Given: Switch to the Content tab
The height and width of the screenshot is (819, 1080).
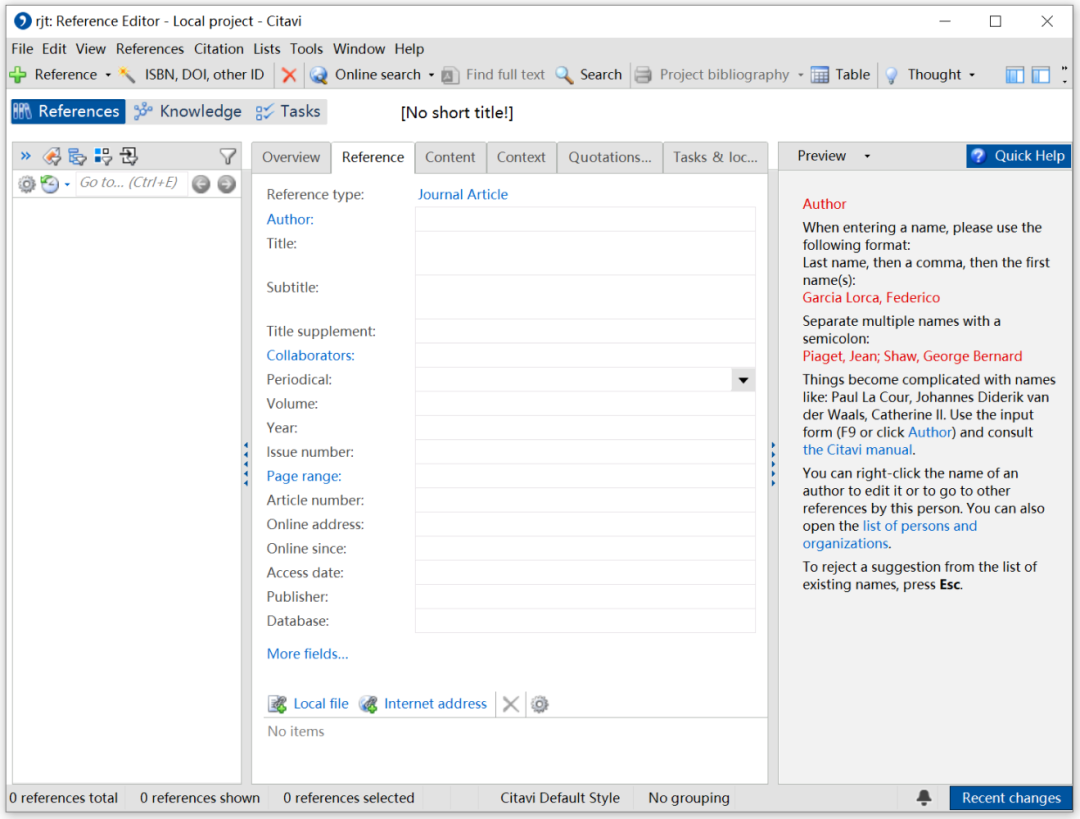Looking at the screenshot, I should [450, 157].
